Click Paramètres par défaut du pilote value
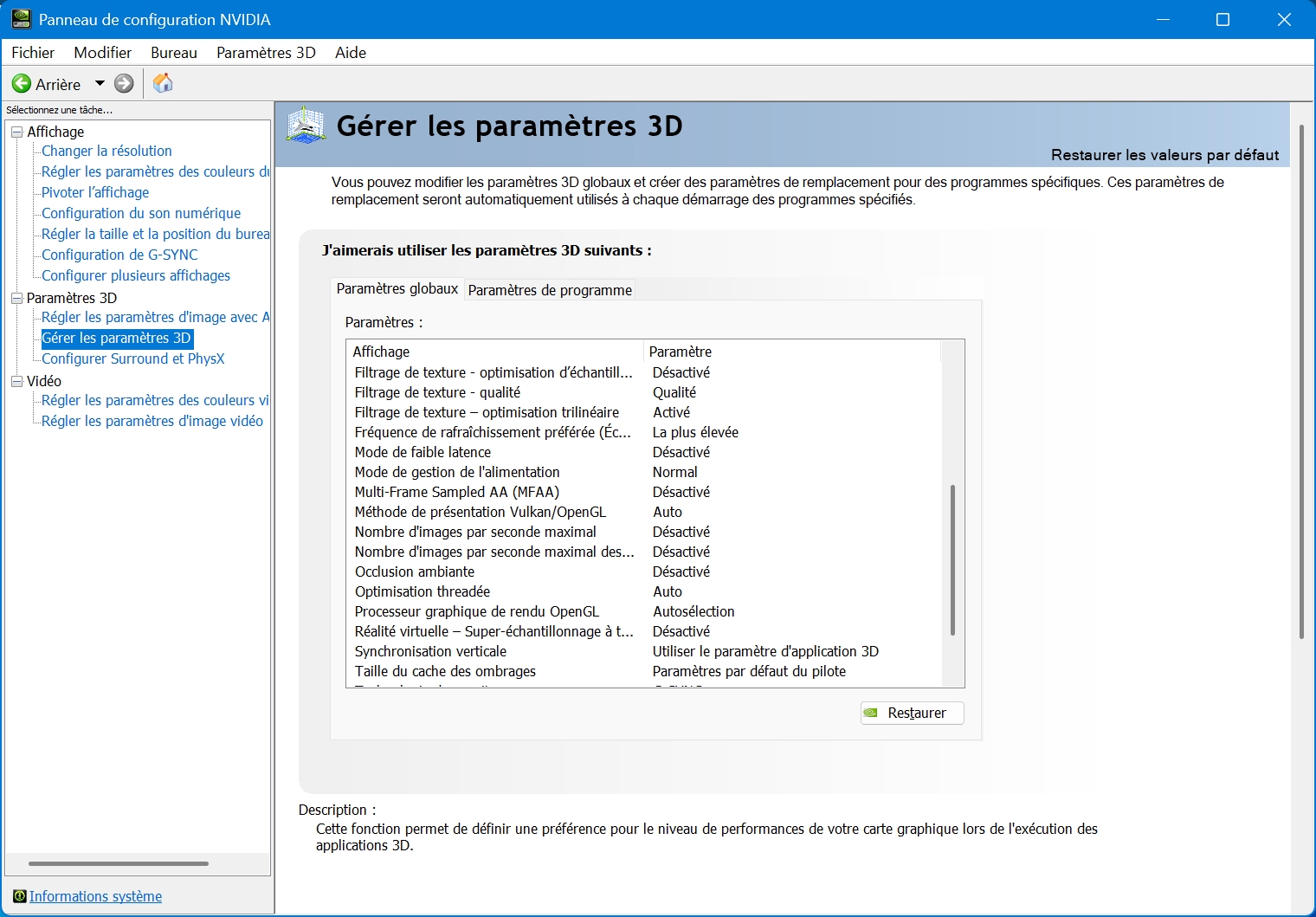1316x917 pixels. point(749,671)
